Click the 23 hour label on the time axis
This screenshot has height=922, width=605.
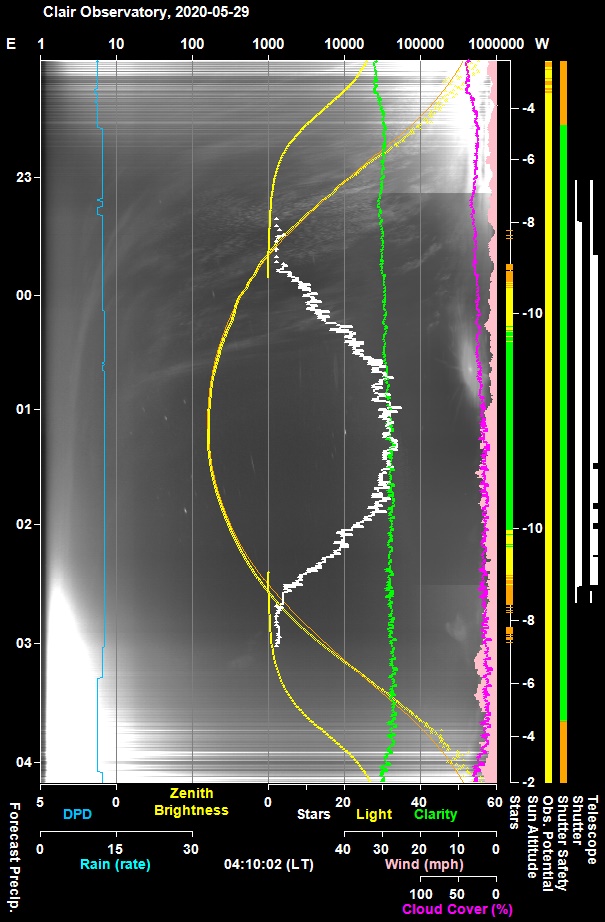tap(24, 177)
